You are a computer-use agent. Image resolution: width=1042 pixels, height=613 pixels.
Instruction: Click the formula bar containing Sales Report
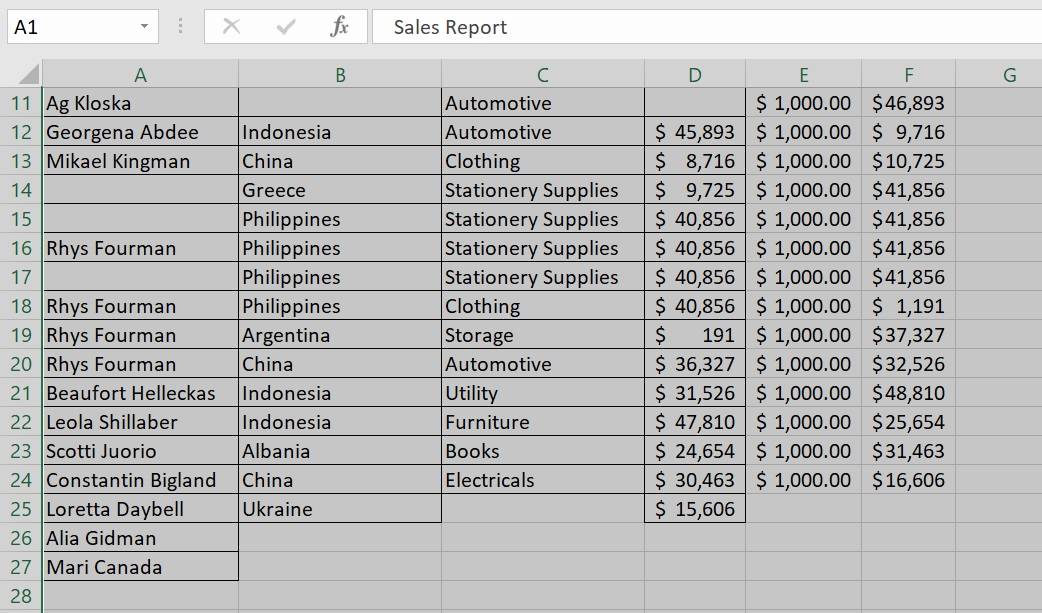tap(700, 27)
